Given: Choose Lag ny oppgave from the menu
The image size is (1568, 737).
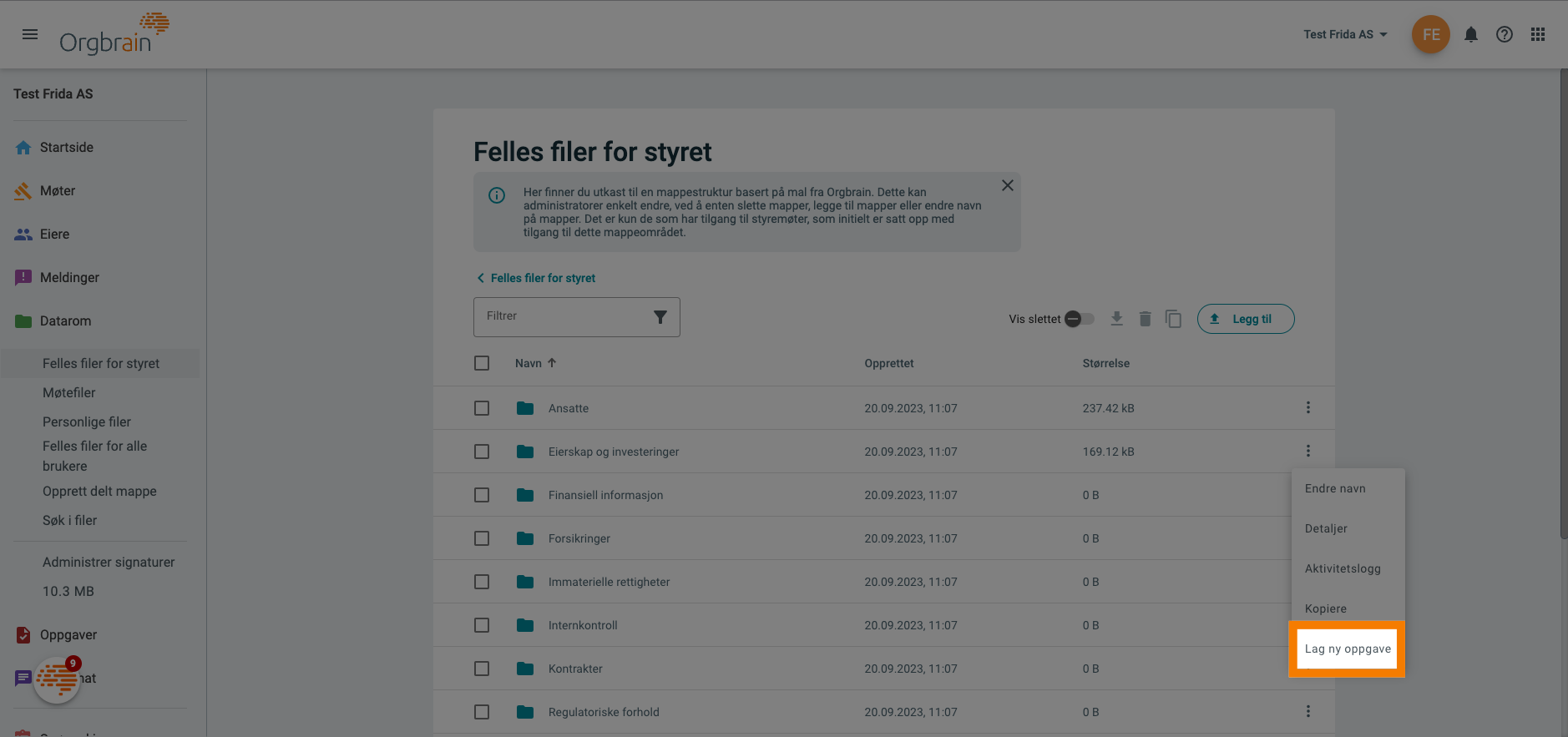Looking at the screenshot, I should click(x=1347, y=649).
